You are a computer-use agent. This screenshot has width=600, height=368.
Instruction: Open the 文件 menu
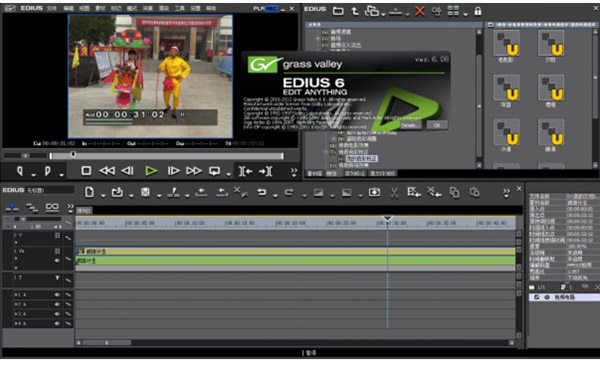(51, 8)
